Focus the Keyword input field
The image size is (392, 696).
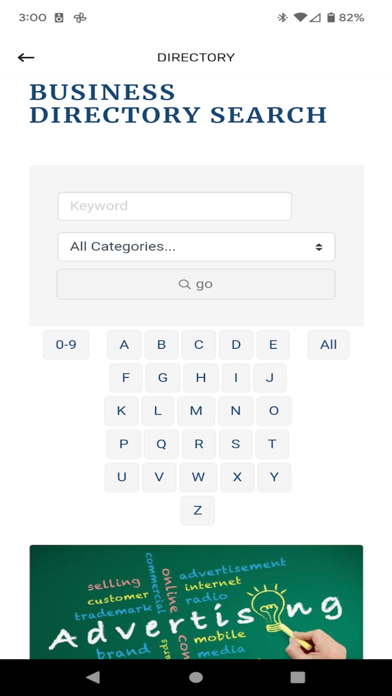pyautogui.click(x=174, y=206)
